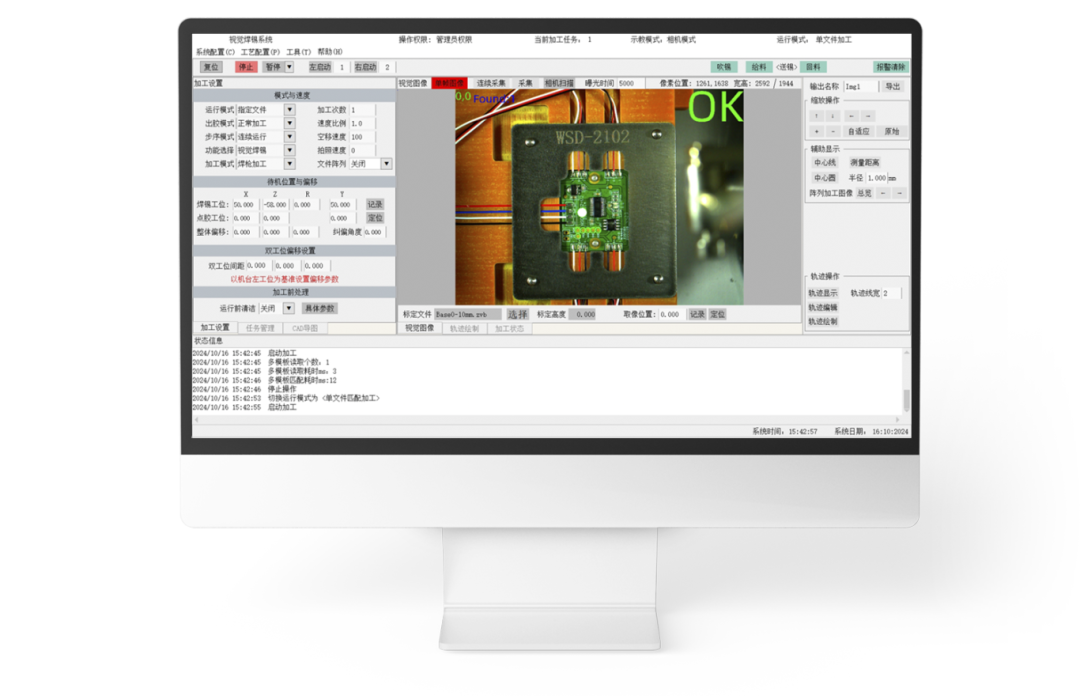This screenshot has height=696, width=1080.
Task: Click the 吹锡 button
Action: [724, 67]
